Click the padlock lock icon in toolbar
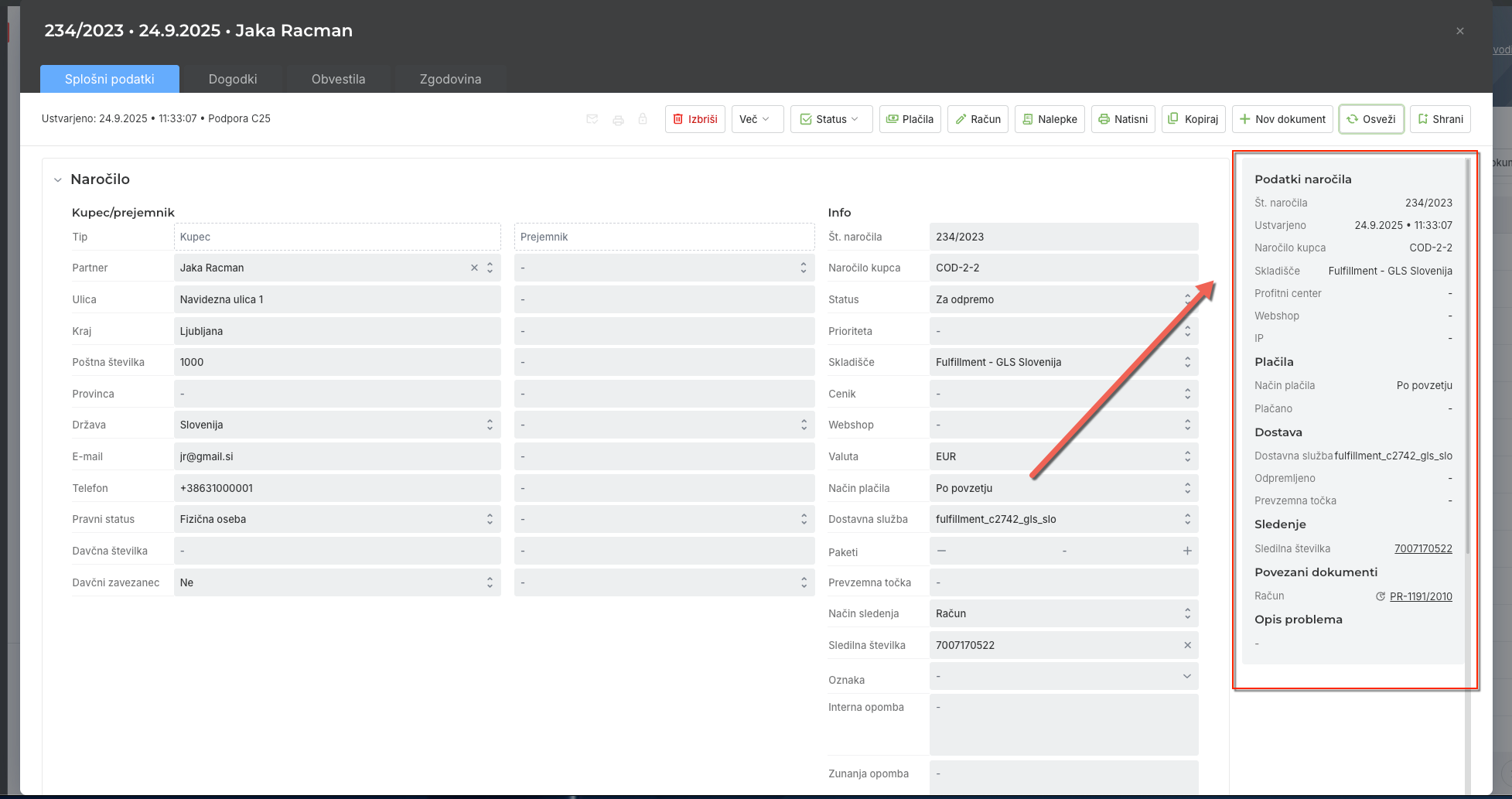 pos(643,119)
